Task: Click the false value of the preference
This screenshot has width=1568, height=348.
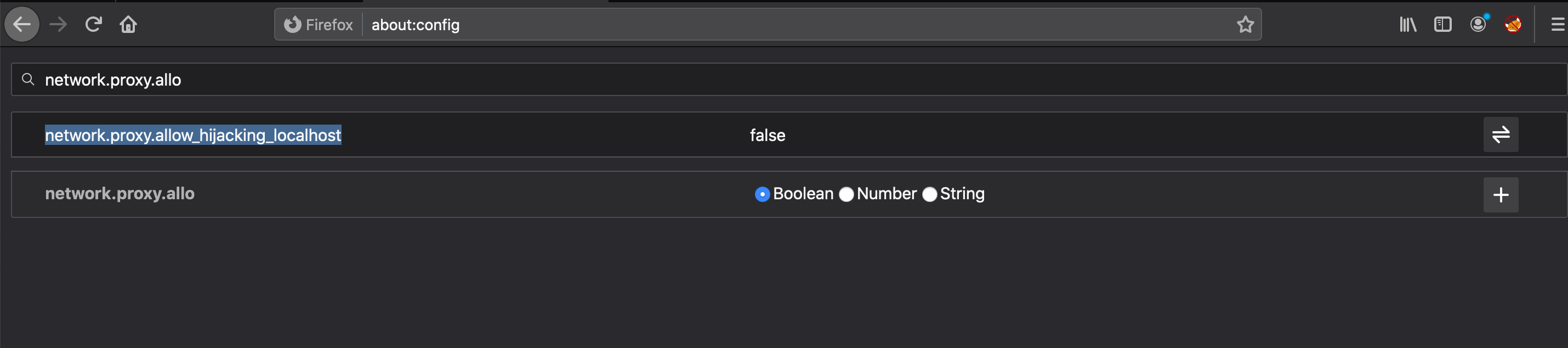Action: point(767,135)
